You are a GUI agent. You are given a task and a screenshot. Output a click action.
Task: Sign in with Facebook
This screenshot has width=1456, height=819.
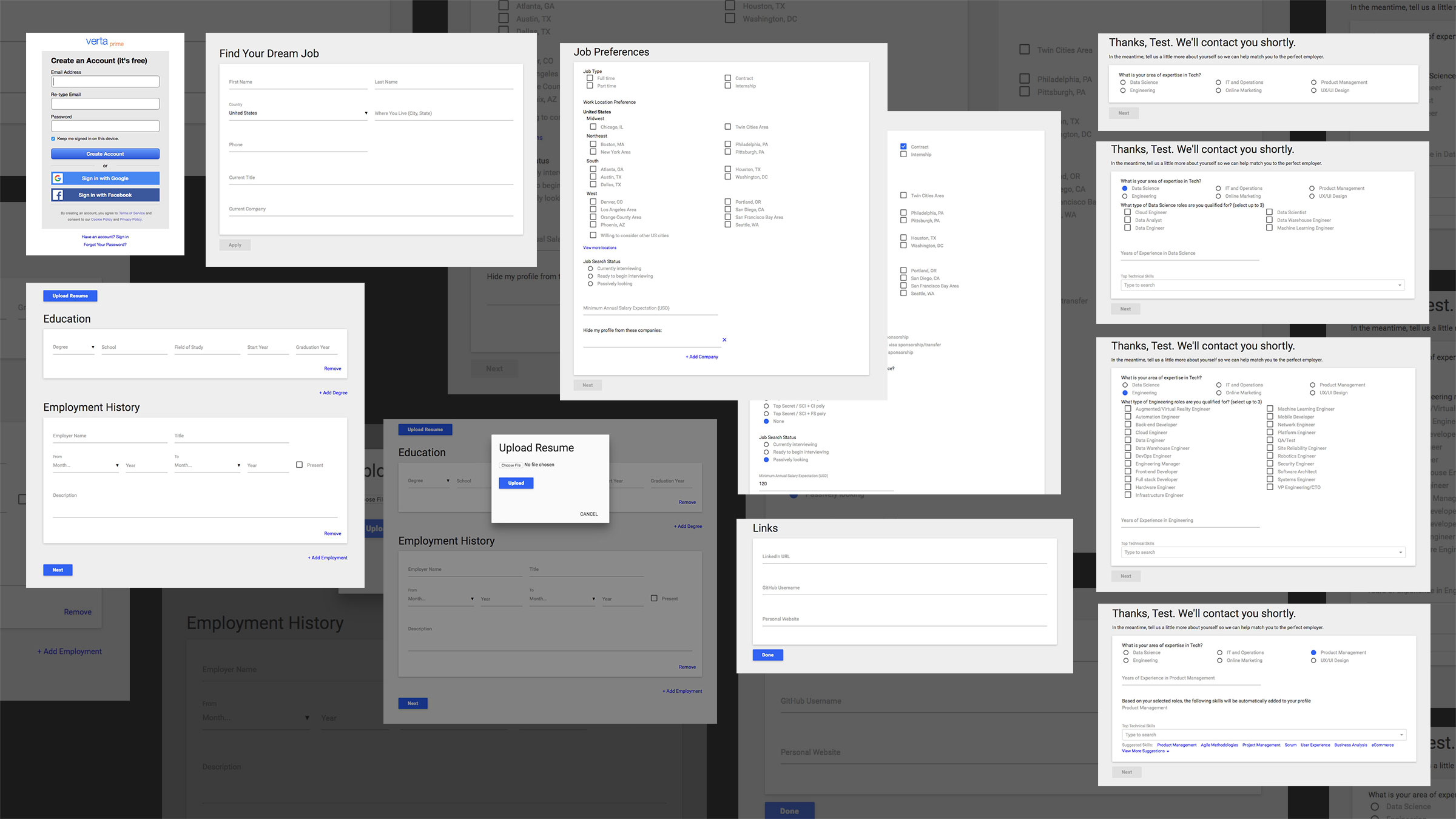pos(104,195)
